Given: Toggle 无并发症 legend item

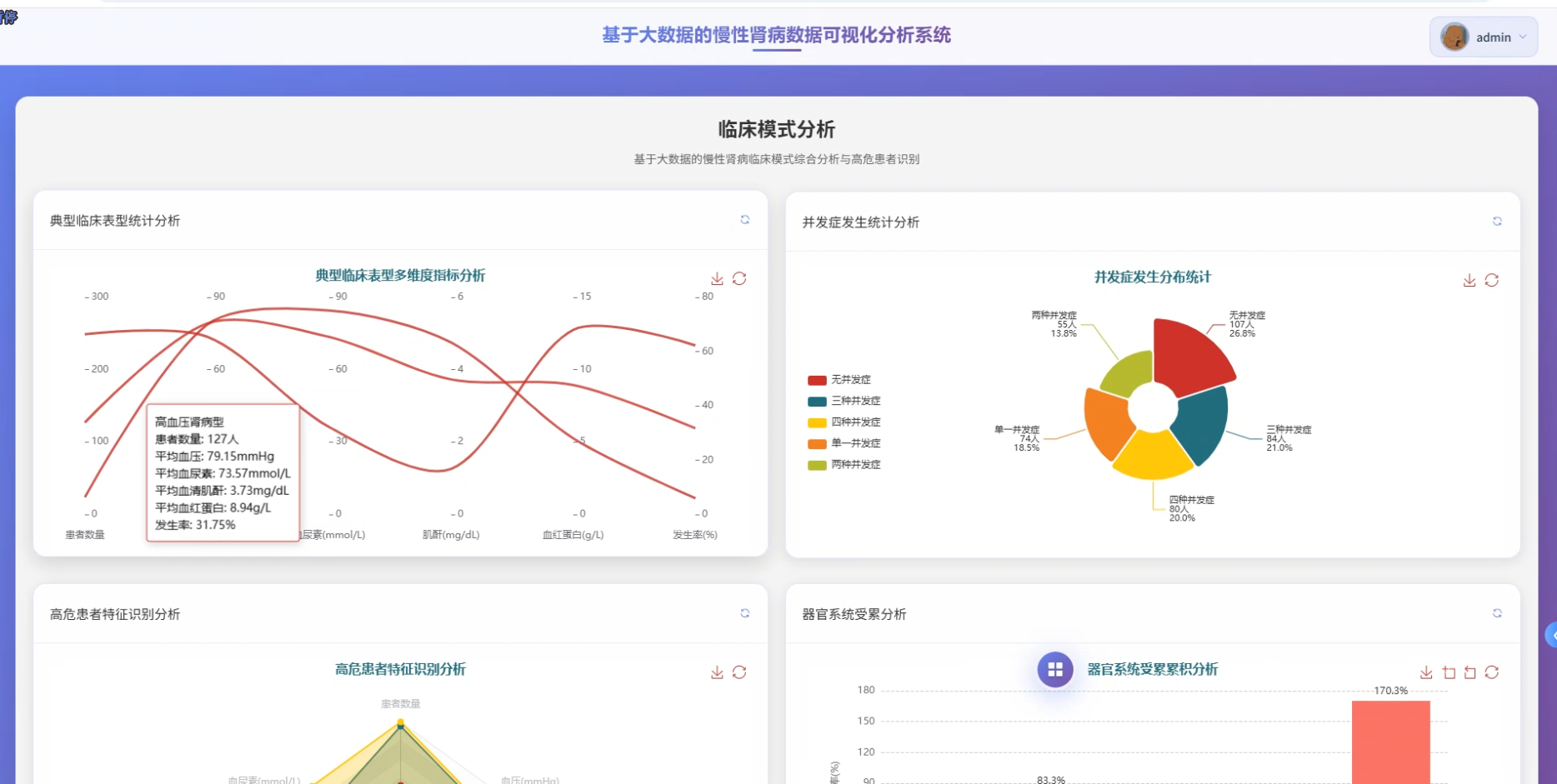Looking at the screenshot, I should coord(839,380).
